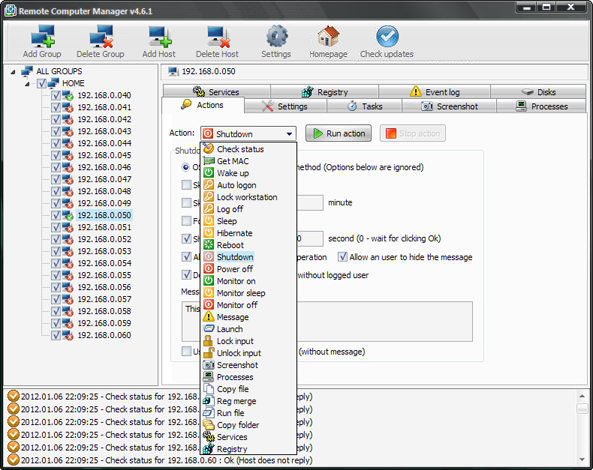Click the Monitor off action icon

pos(208,305)
